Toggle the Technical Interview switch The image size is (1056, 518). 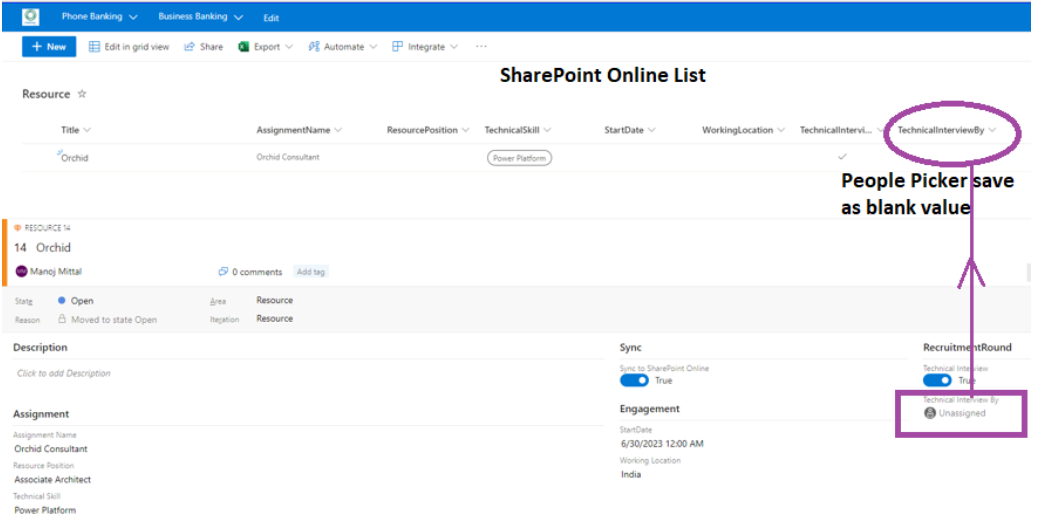tap(937, 381)
